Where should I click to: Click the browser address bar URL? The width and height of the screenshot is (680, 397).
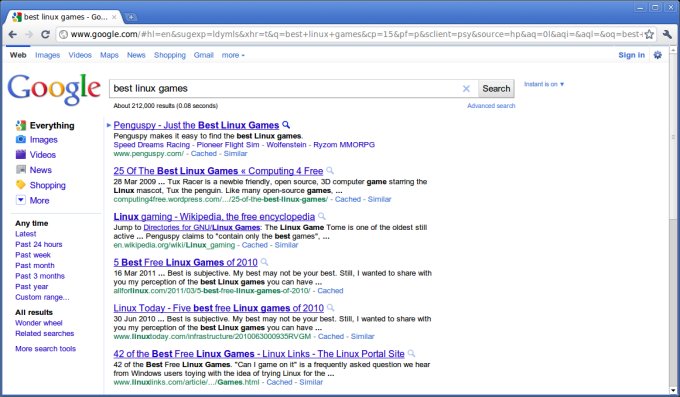click(x=356, y=34)
